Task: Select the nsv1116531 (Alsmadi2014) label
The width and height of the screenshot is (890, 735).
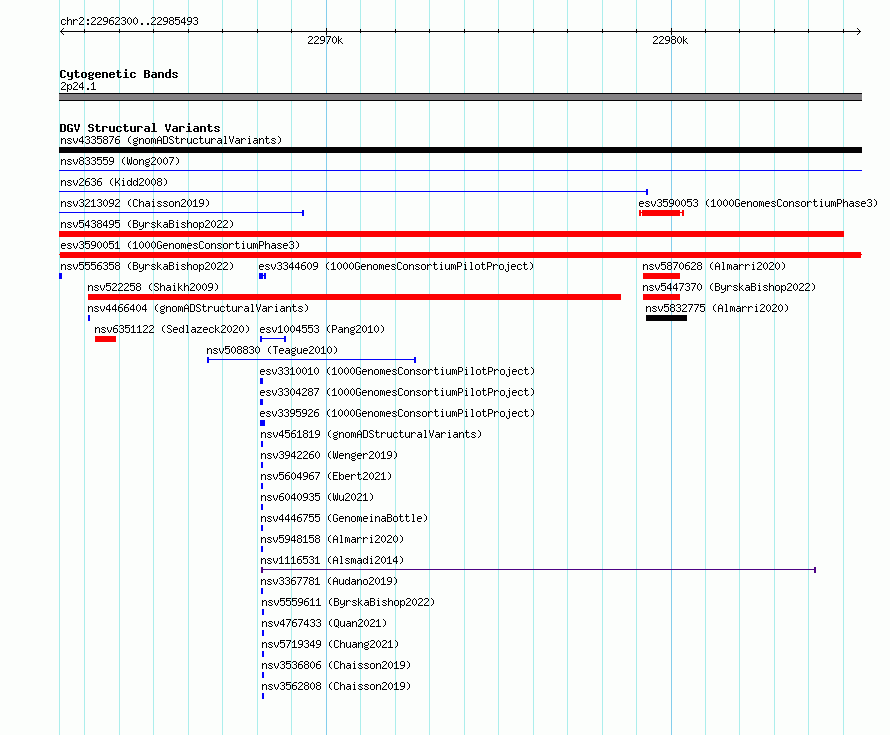Action: pos(332,560)
